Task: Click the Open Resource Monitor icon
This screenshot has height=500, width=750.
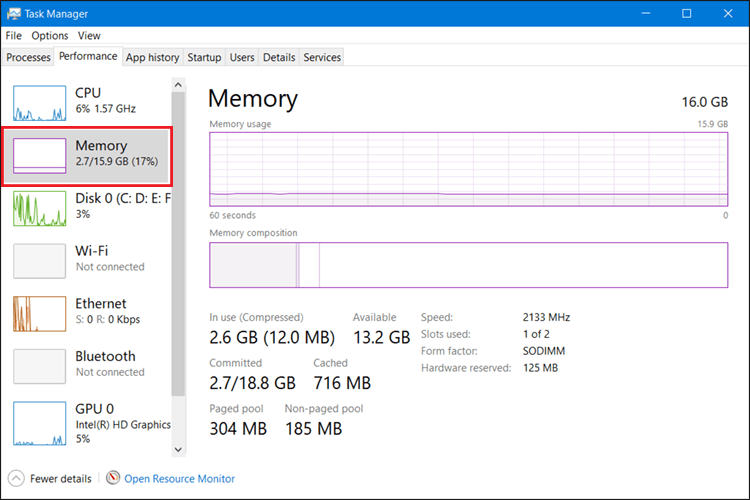Action: pyautogui.click(x=113, y=479)
